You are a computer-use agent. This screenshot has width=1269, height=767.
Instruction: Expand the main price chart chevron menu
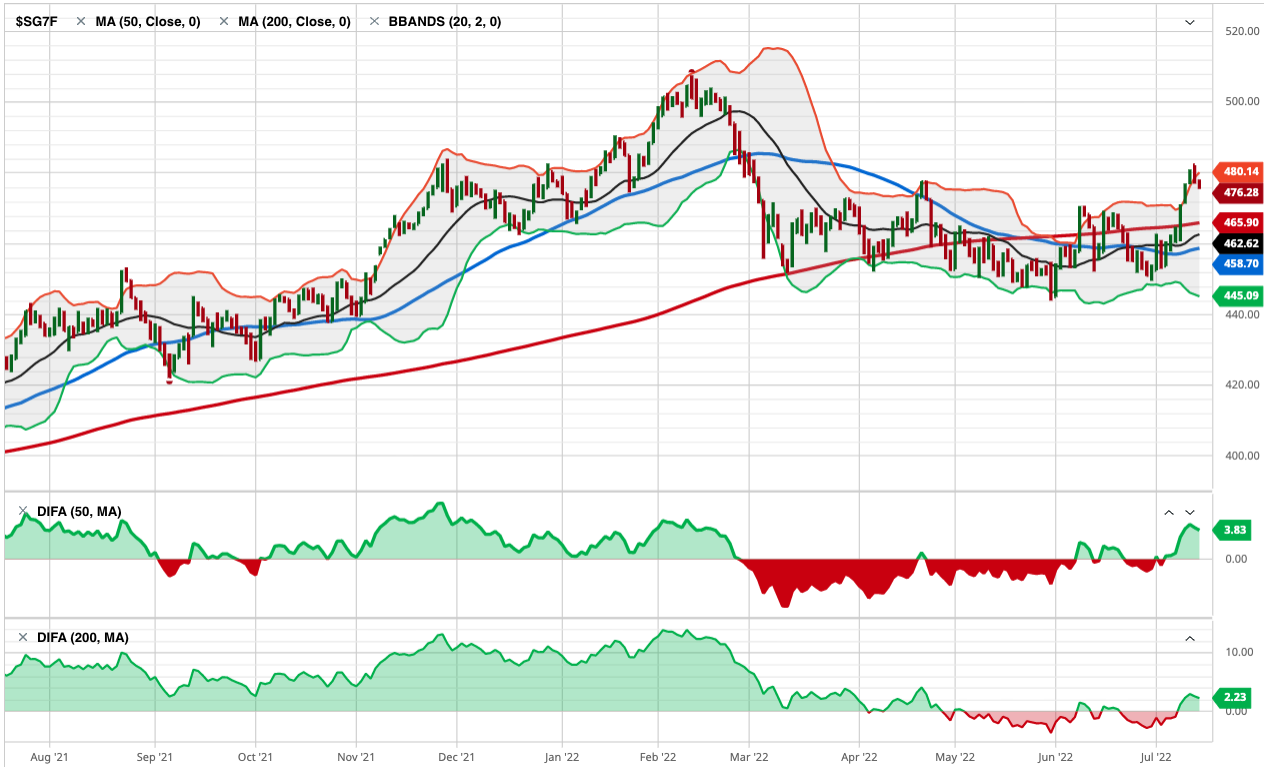click(x=1190, y=22)
